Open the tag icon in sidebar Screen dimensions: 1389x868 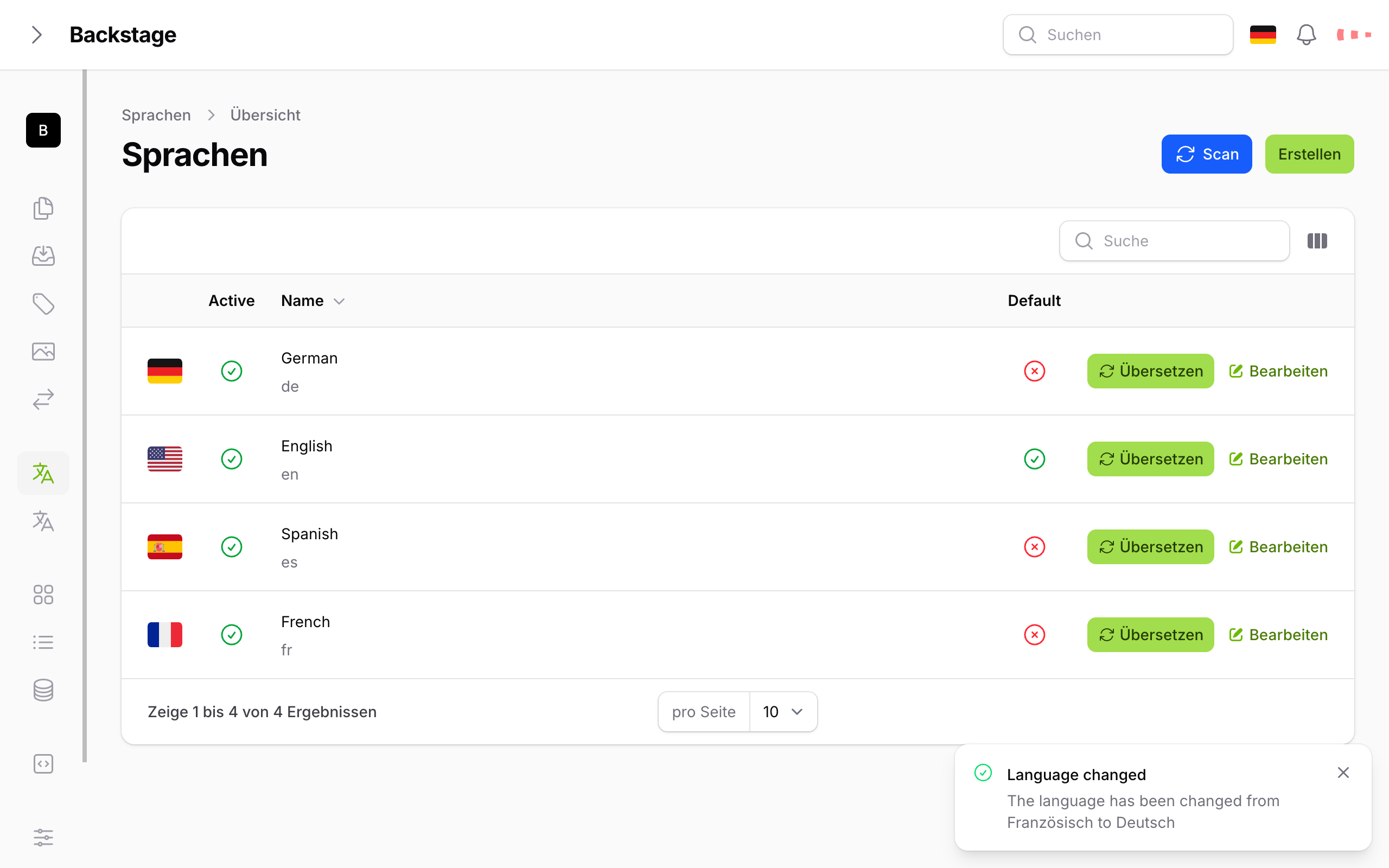pyautogui.click(x=43, y=304)
